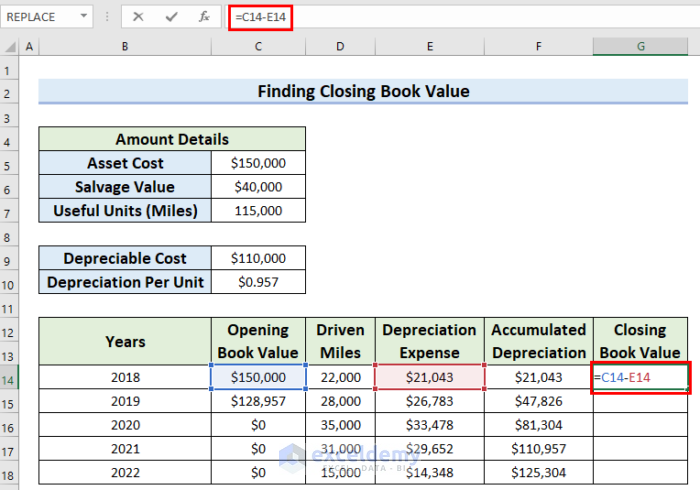Confirm the formula with the Enter checkmark
The image size is (700, 490).
171,17
